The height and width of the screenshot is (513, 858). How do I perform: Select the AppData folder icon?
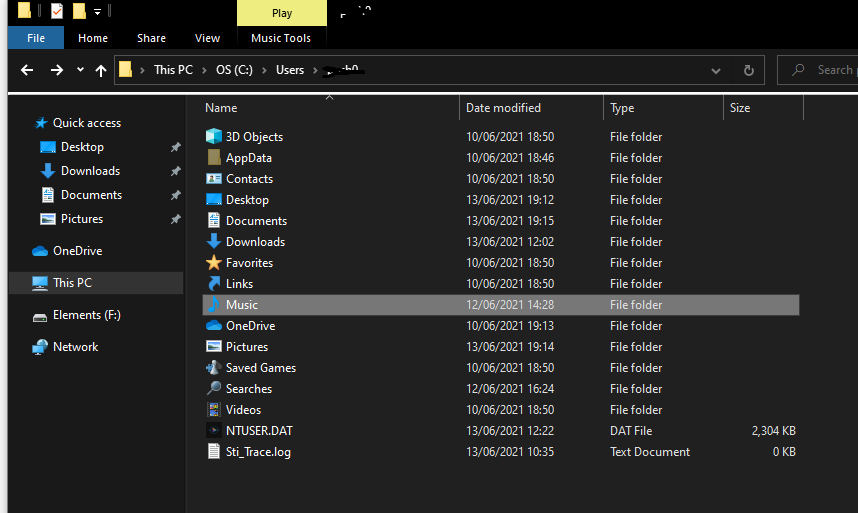(x=214, y=158)
